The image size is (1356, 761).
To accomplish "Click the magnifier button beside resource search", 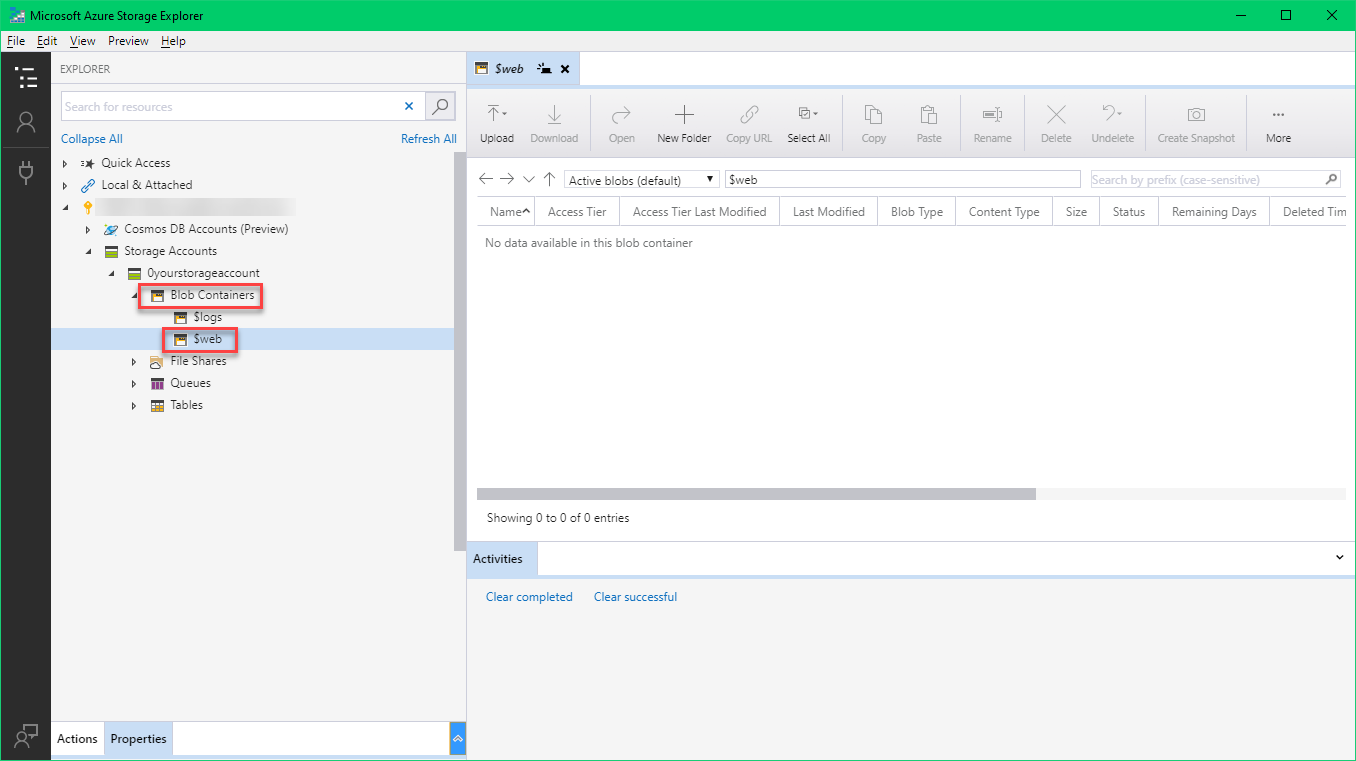I will coord(440,106).
